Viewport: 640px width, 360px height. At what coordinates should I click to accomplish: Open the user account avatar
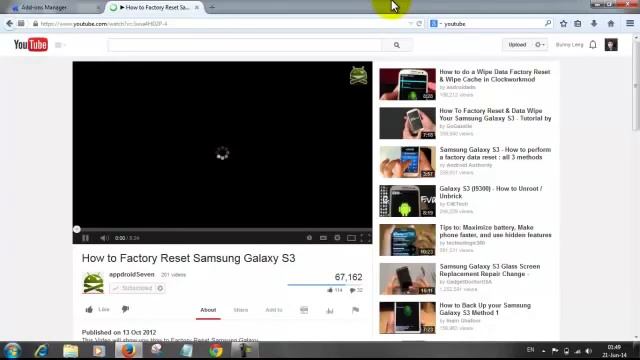click(611, 45)
